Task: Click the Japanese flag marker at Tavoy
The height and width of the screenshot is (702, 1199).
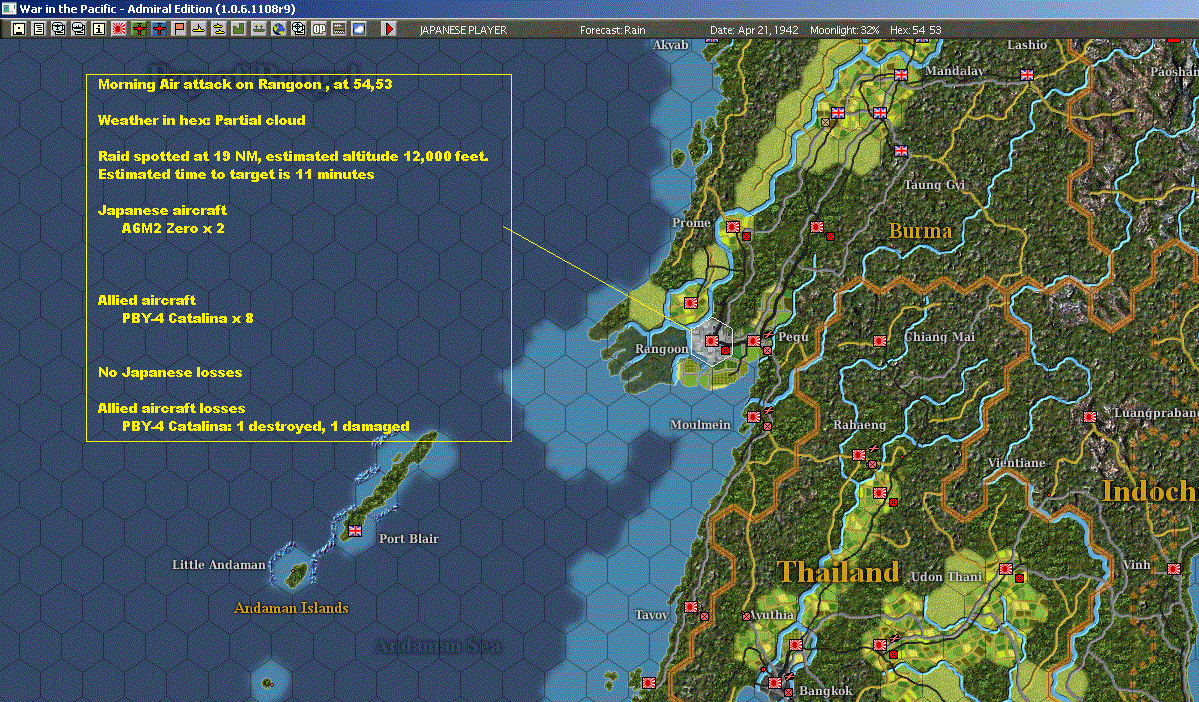Action: 690,607
